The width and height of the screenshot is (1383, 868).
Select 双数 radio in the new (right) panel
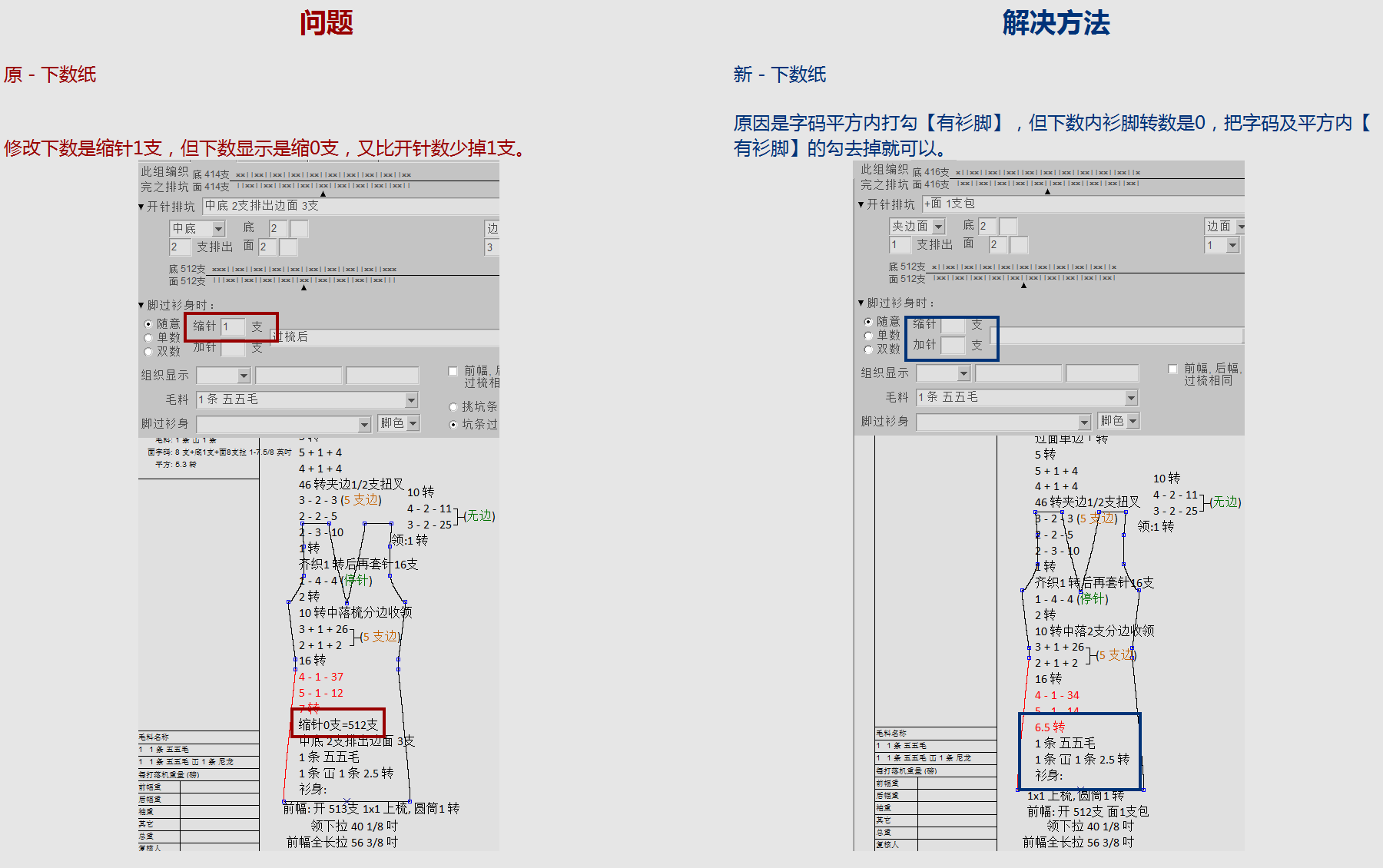[x=868, y=350]
